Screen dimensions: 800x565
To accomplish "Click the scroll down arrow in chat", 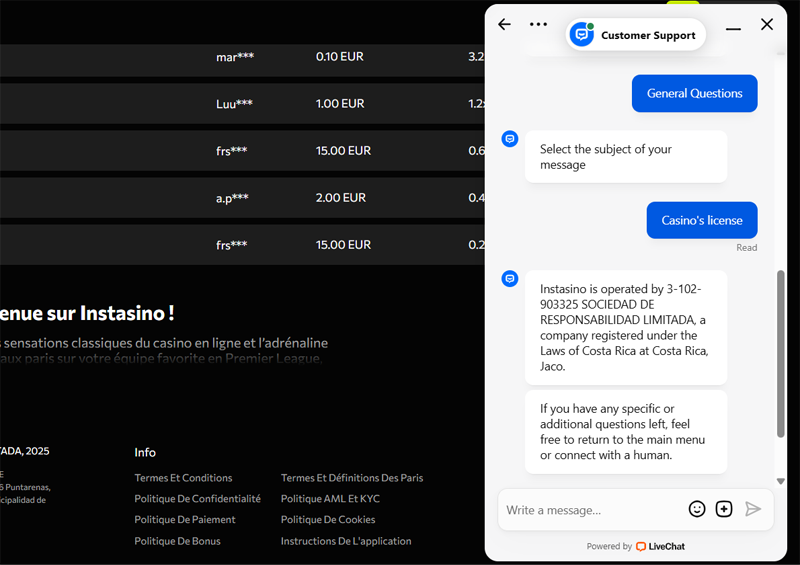I will tap(780, 482).
